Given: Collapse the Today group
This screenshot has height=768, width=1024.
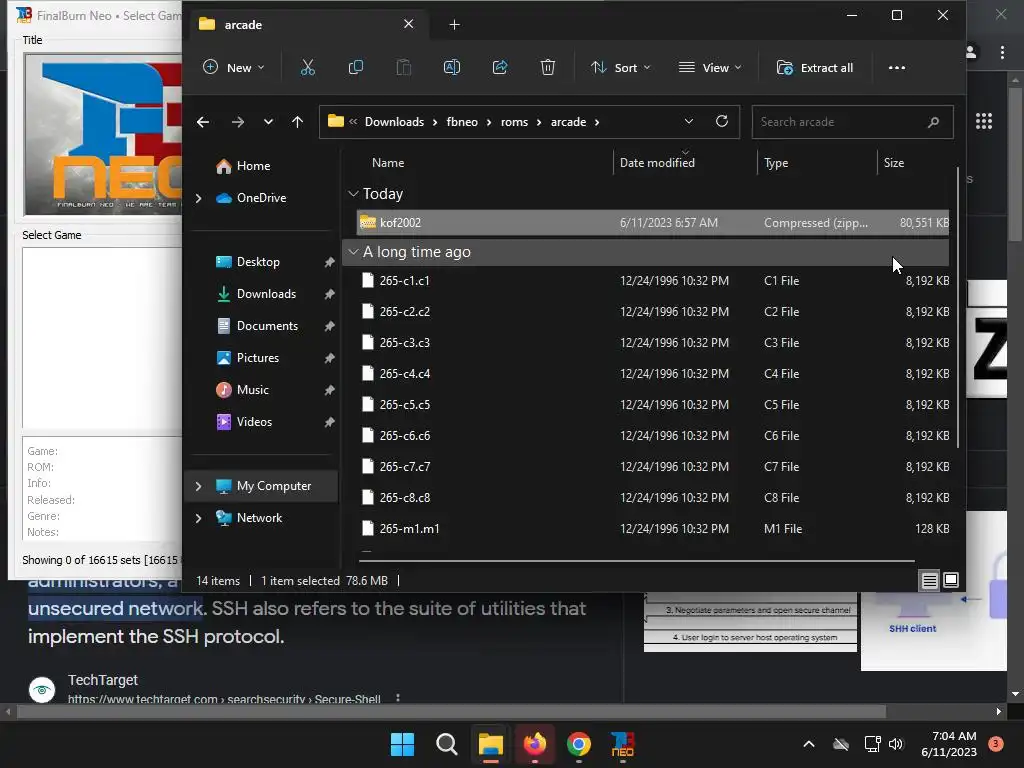Looking at the screenshot, I should (353, 194).
